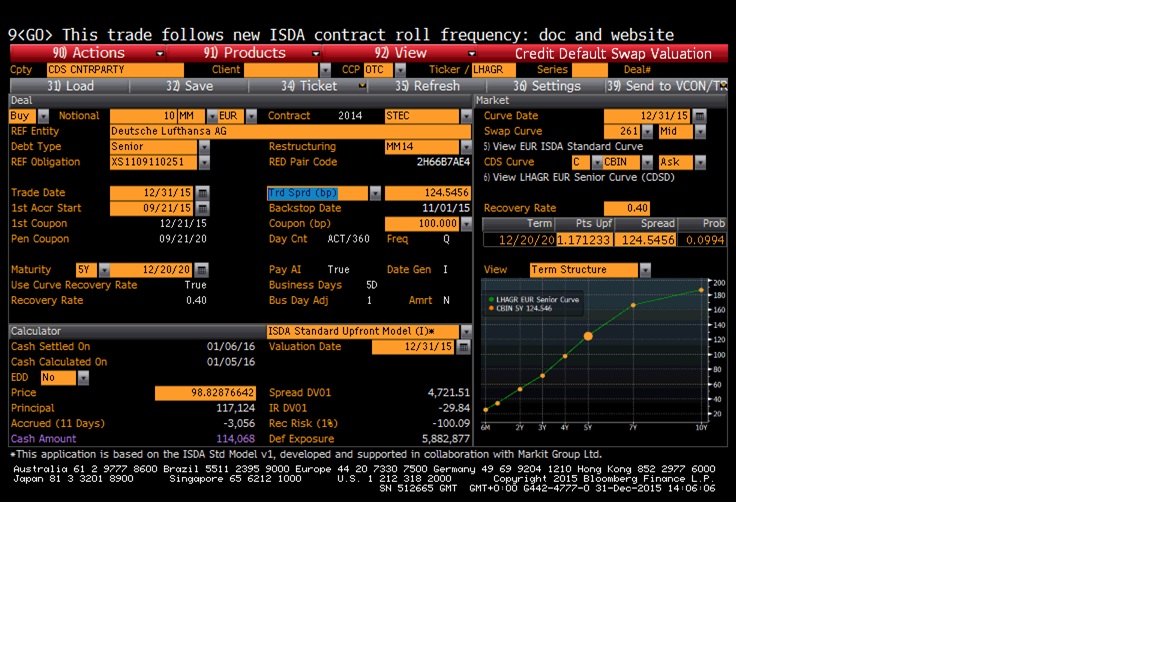This screenshot has height=648, width=1152.
Task: Open the Curve Date calendar picker
Action: point(700,116)
